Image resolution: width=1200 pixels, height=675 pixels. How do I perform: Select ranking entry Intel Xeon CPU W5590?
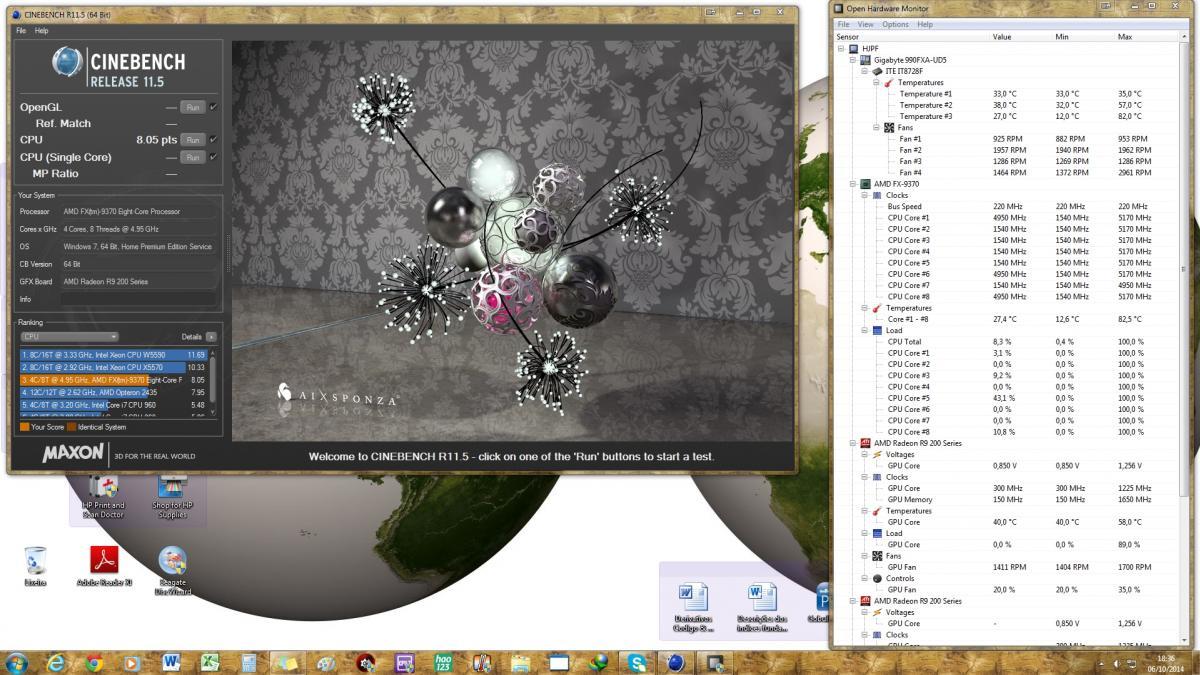click(113, 355)
